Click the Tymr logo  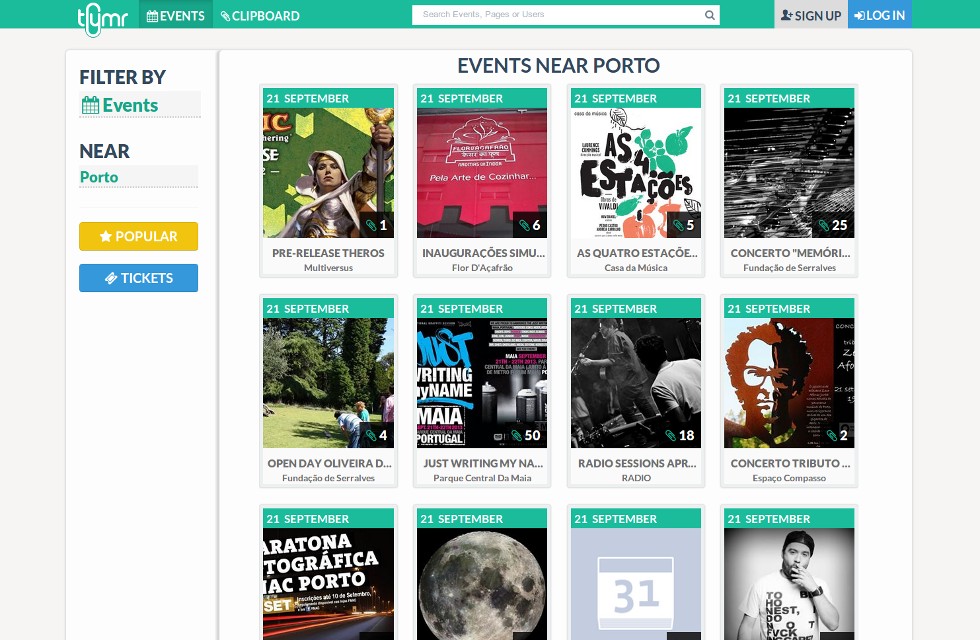[x=102, y=18]
